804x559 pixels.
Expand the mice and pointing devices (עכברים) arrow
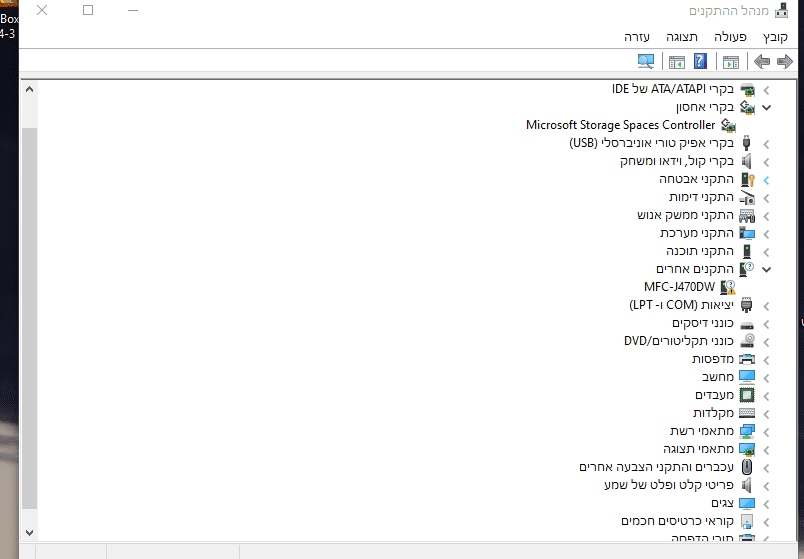pyautogui.click(x=766, y=468)
